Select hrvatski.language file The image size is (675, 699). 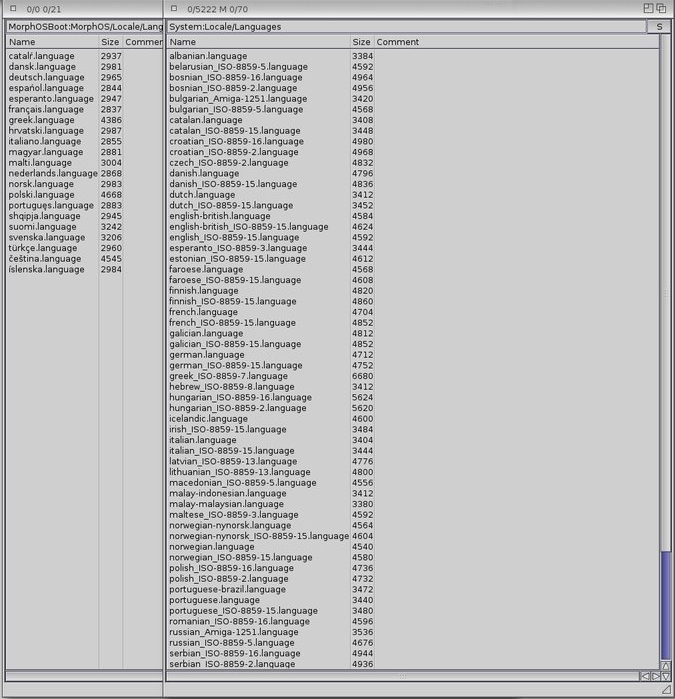(x=46, y=131)
